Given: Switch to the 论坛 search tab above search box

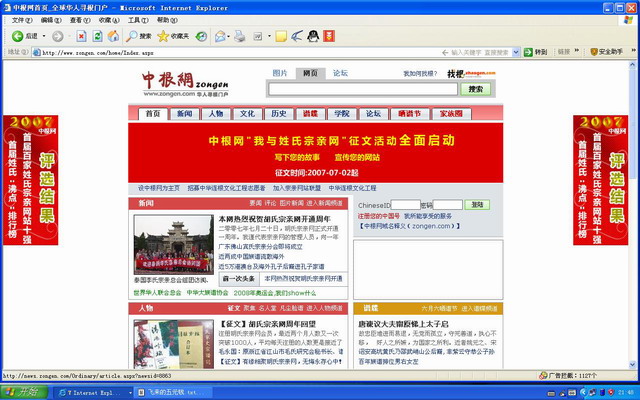Looking at the screenshot, I should (x=340, y=73).
